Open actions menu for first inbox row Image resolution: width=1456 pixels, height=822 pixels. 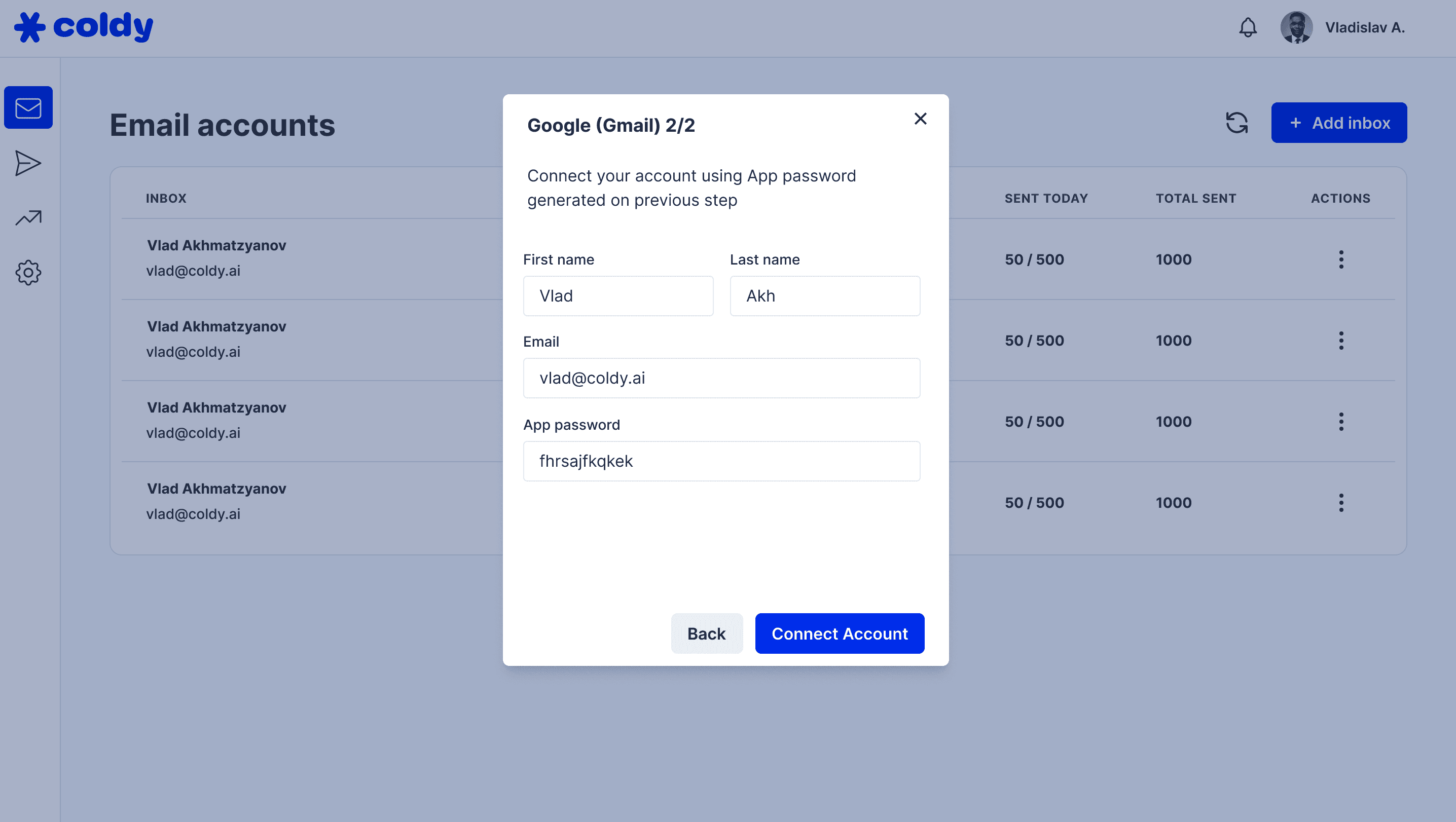pyautogui.click(x=1341, y=259)
